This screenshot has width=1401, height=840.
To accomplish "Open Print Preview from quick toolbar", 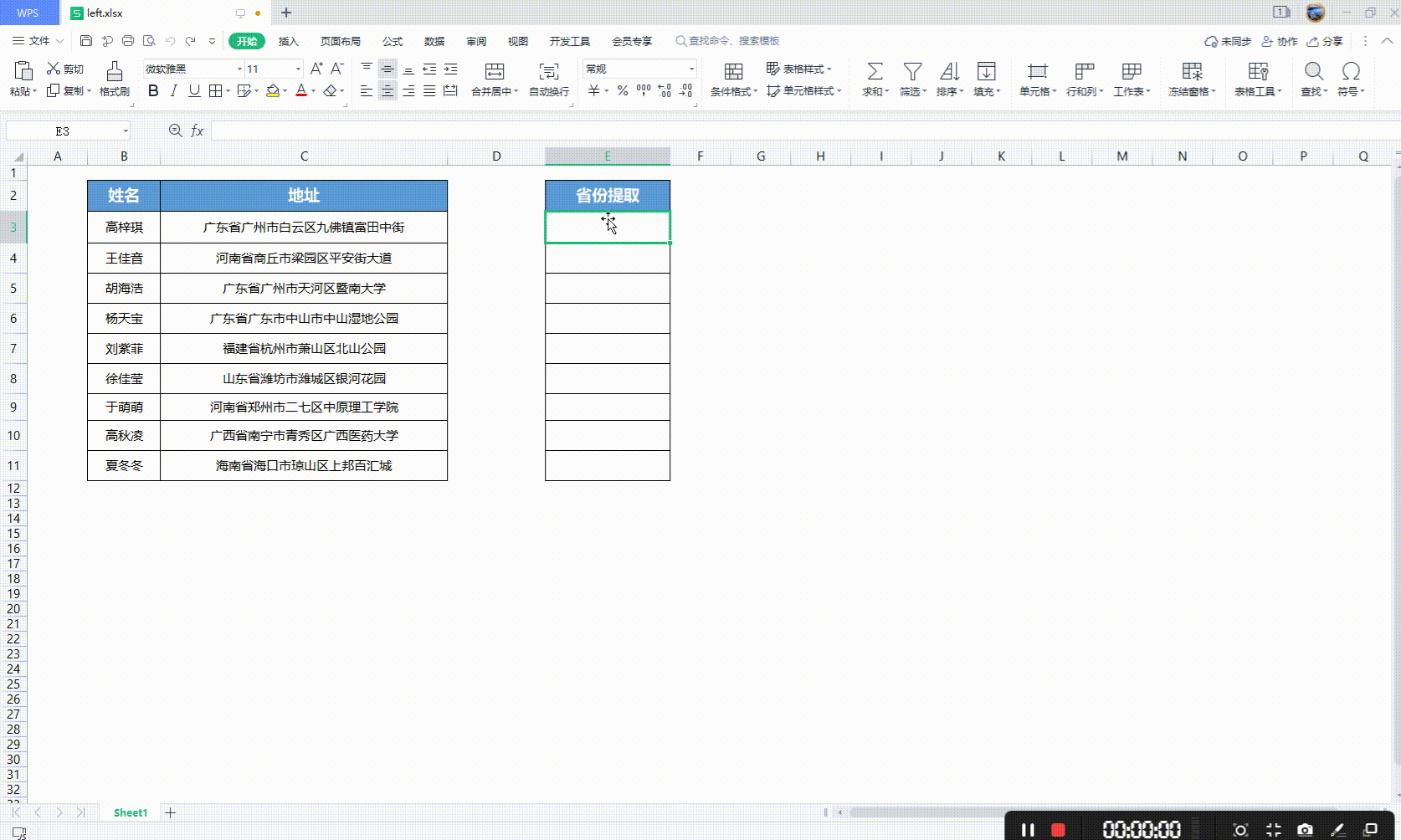I will (x=149, y=41).
